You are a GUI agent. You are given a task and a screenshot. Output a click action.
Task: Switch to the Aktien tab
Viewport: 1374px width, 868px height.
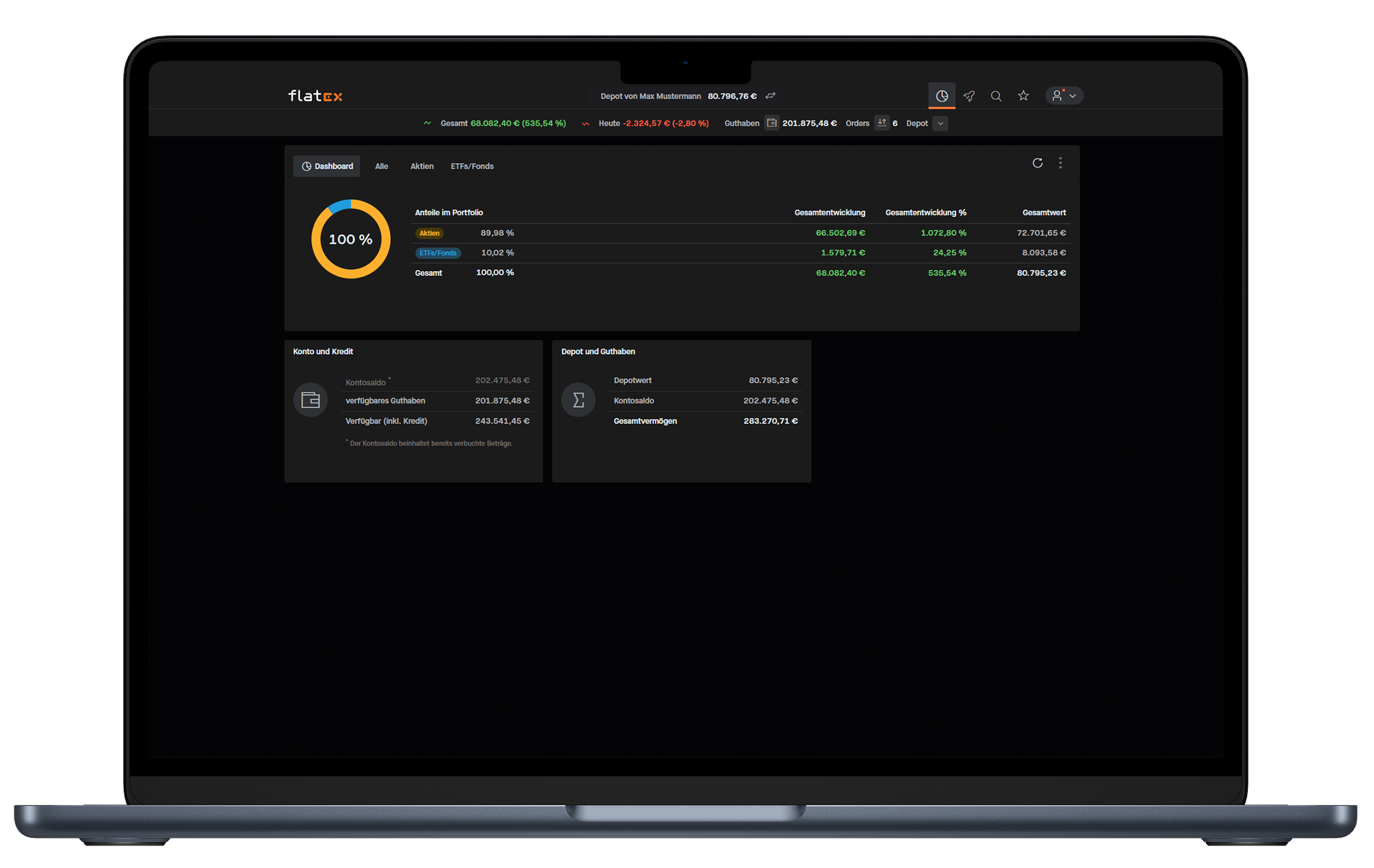tap(422, 166)
